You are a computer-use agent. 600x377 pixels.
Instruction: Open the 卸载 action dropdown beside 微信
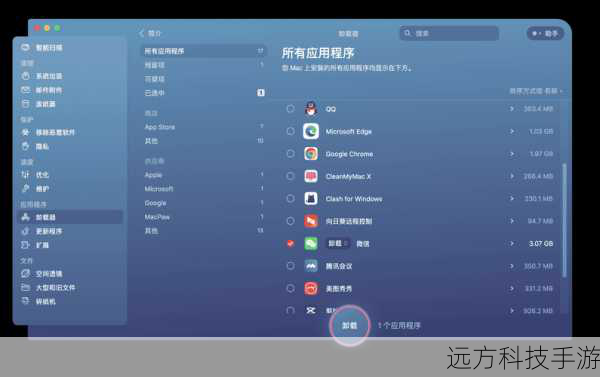(x=338, y=243)
